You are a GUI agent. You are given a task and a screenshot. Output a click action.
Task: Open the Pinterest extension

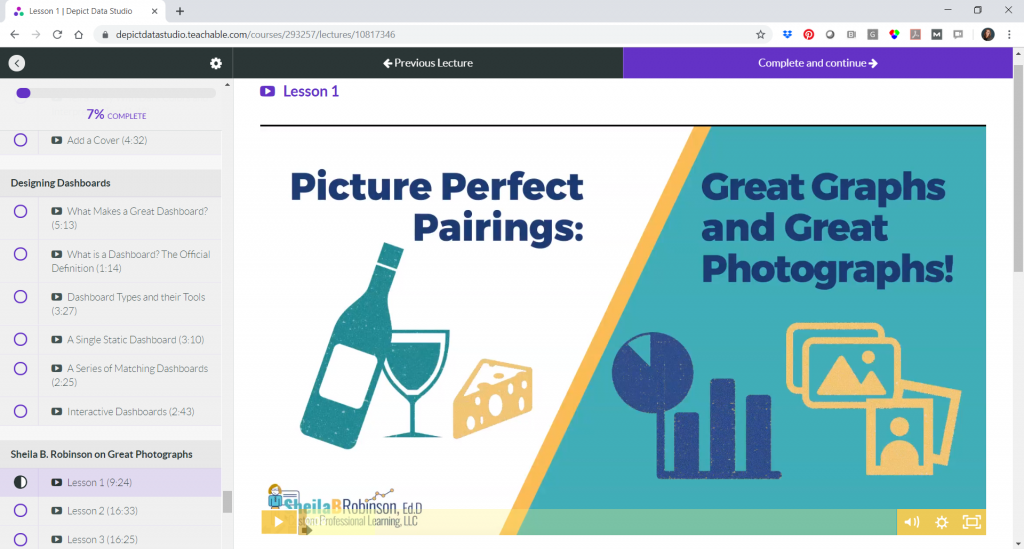pos(808,35)
